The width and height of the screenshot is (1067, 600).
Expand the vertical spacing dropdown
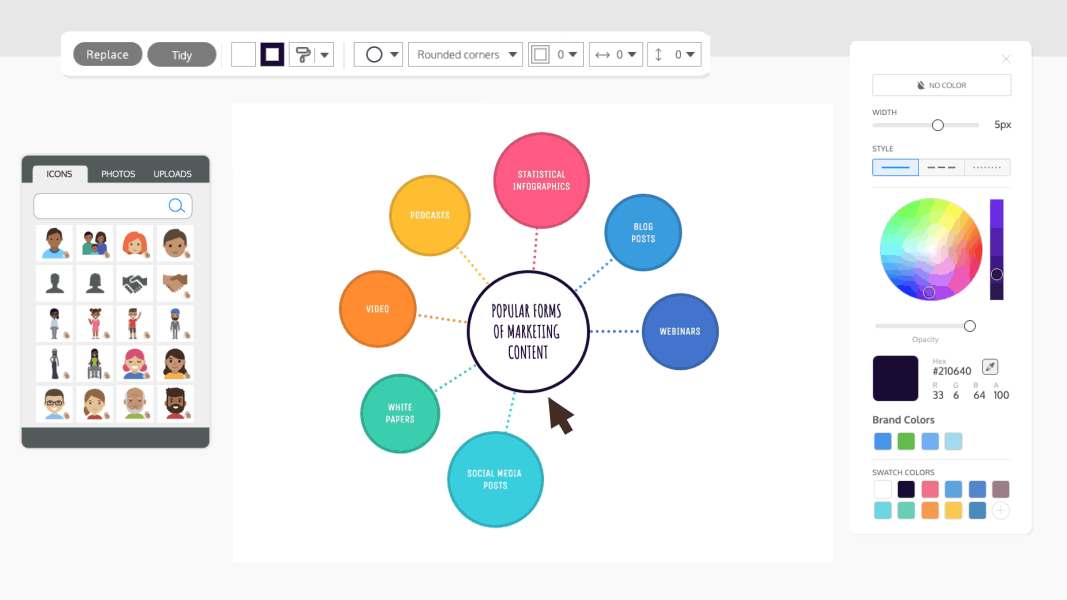[x=674, y=54]
